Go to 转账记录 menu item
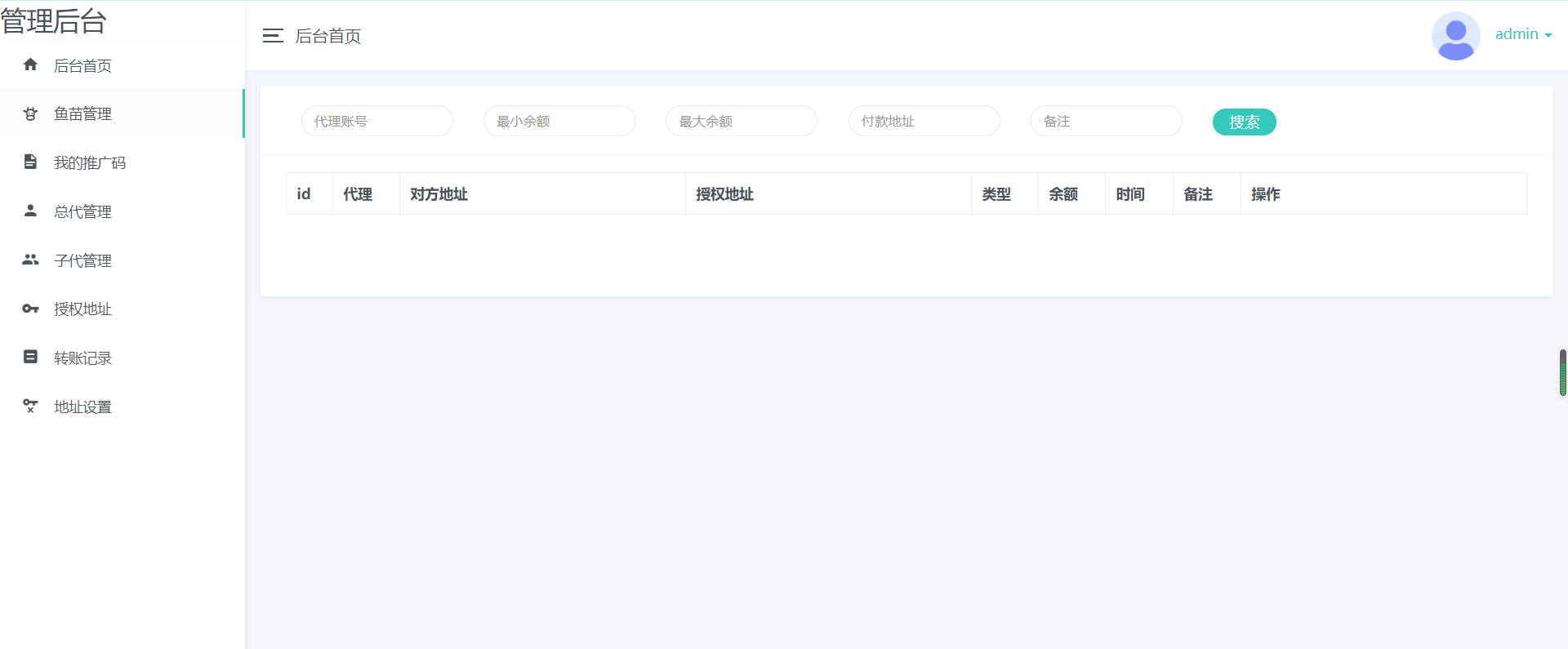The height and width of the screenshot is (649, 1568). (x=82, y=358)
